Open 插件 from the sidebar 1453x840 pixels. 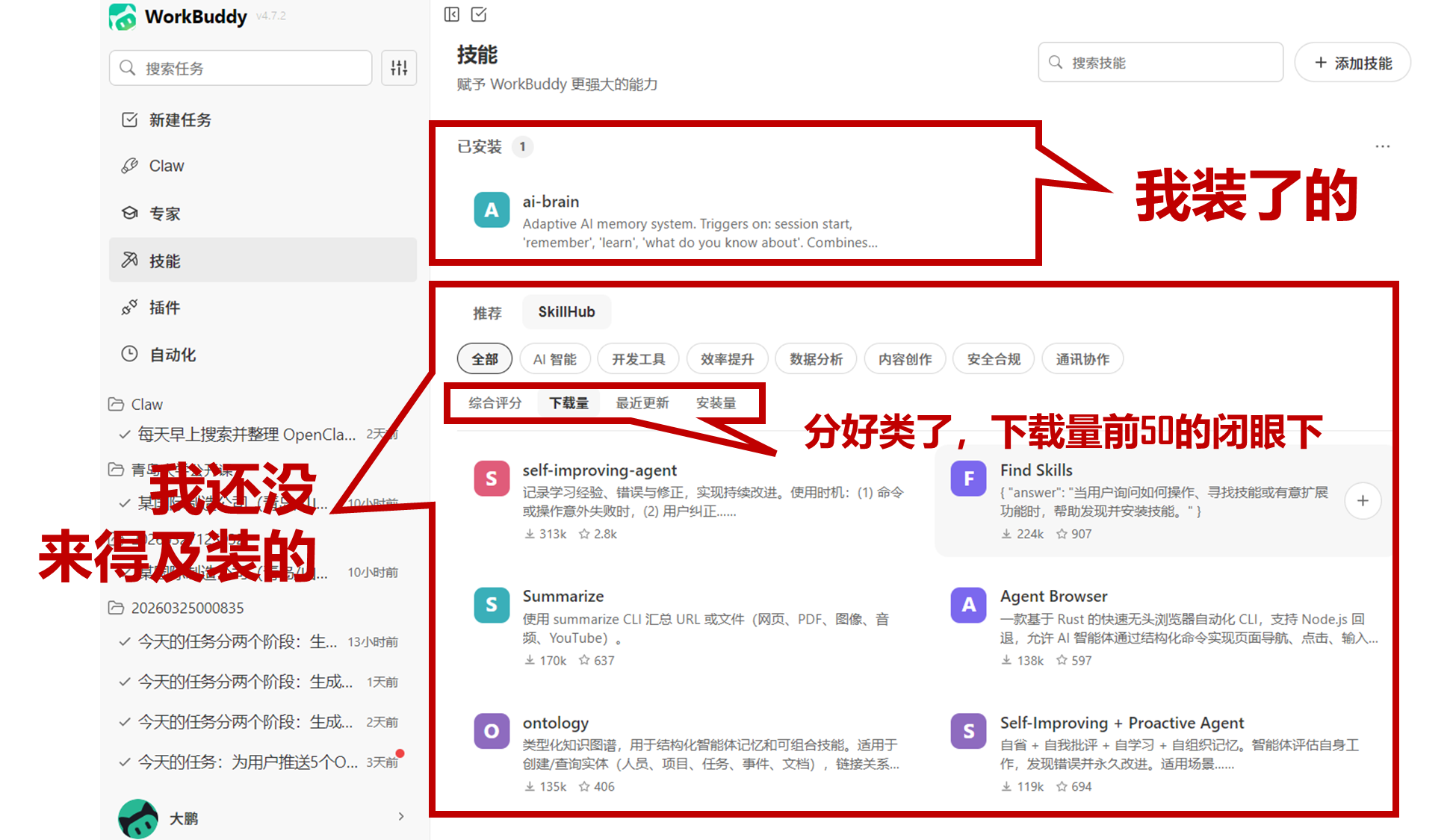tap(263, 308)
